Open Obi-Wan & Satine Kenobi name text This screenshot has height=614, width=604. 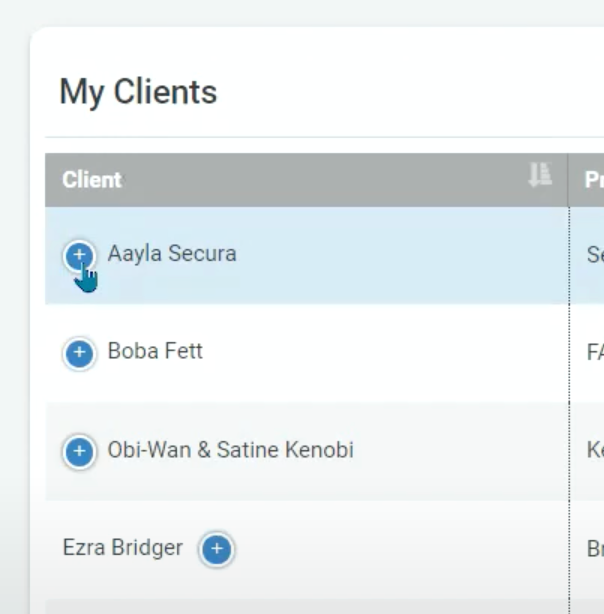[x=230, y=449]
